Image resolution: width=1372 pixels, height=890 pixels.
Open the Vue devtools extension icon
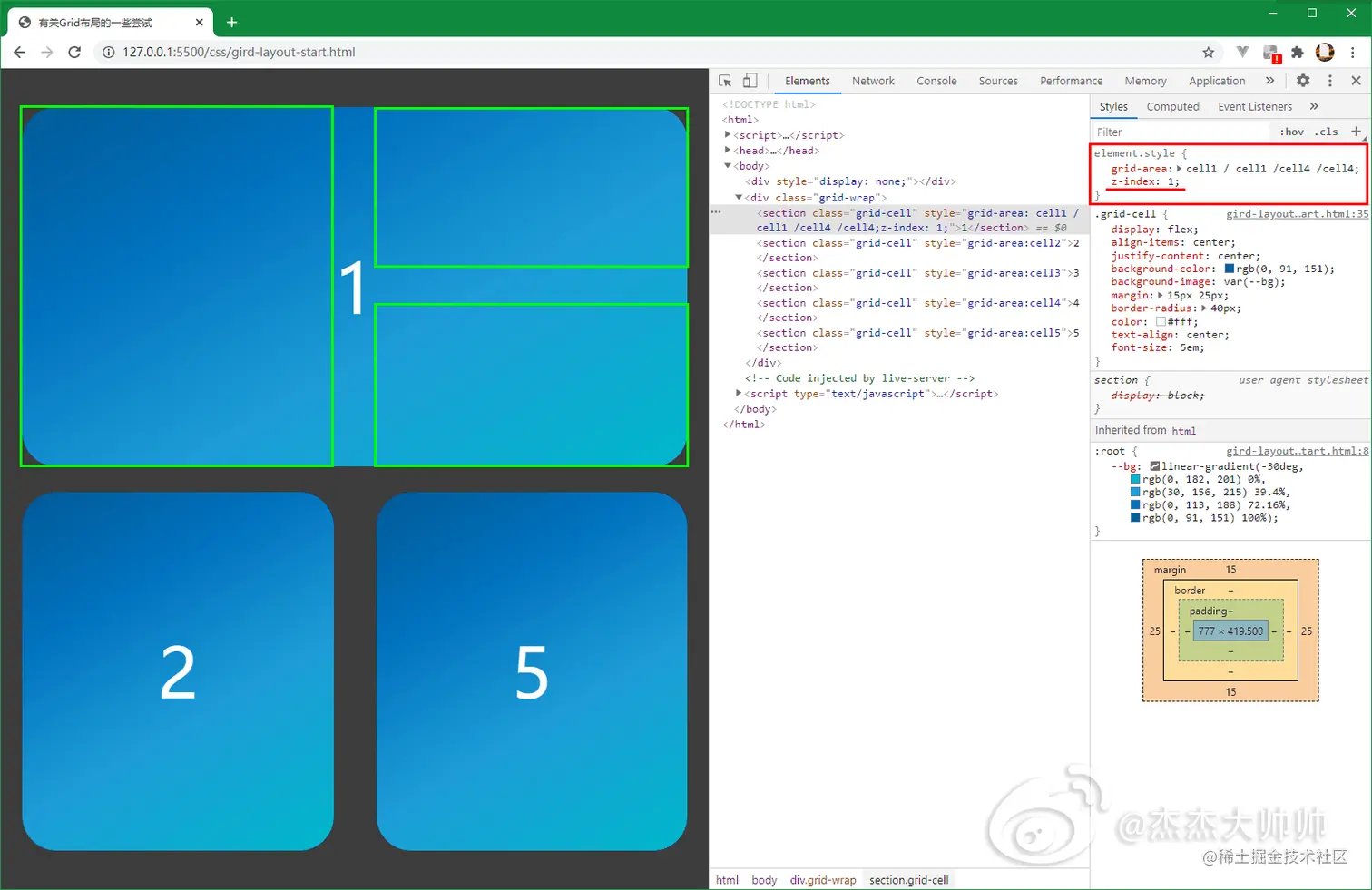tap(1242, 52)
